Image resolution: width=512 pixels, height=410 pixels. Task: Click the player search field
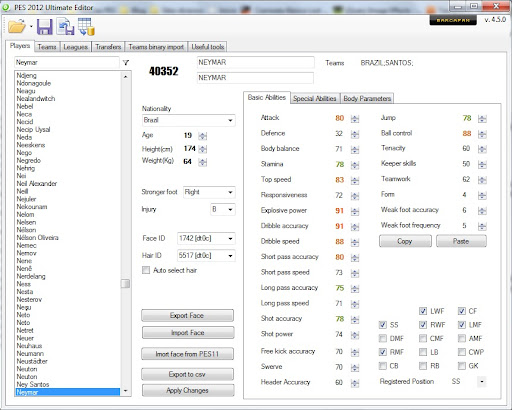(67, 62)
